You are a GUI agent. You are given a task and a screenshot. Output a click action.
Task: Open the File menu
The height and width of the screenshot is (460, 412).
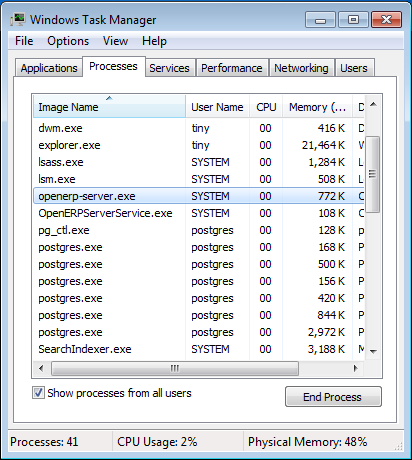24,41
